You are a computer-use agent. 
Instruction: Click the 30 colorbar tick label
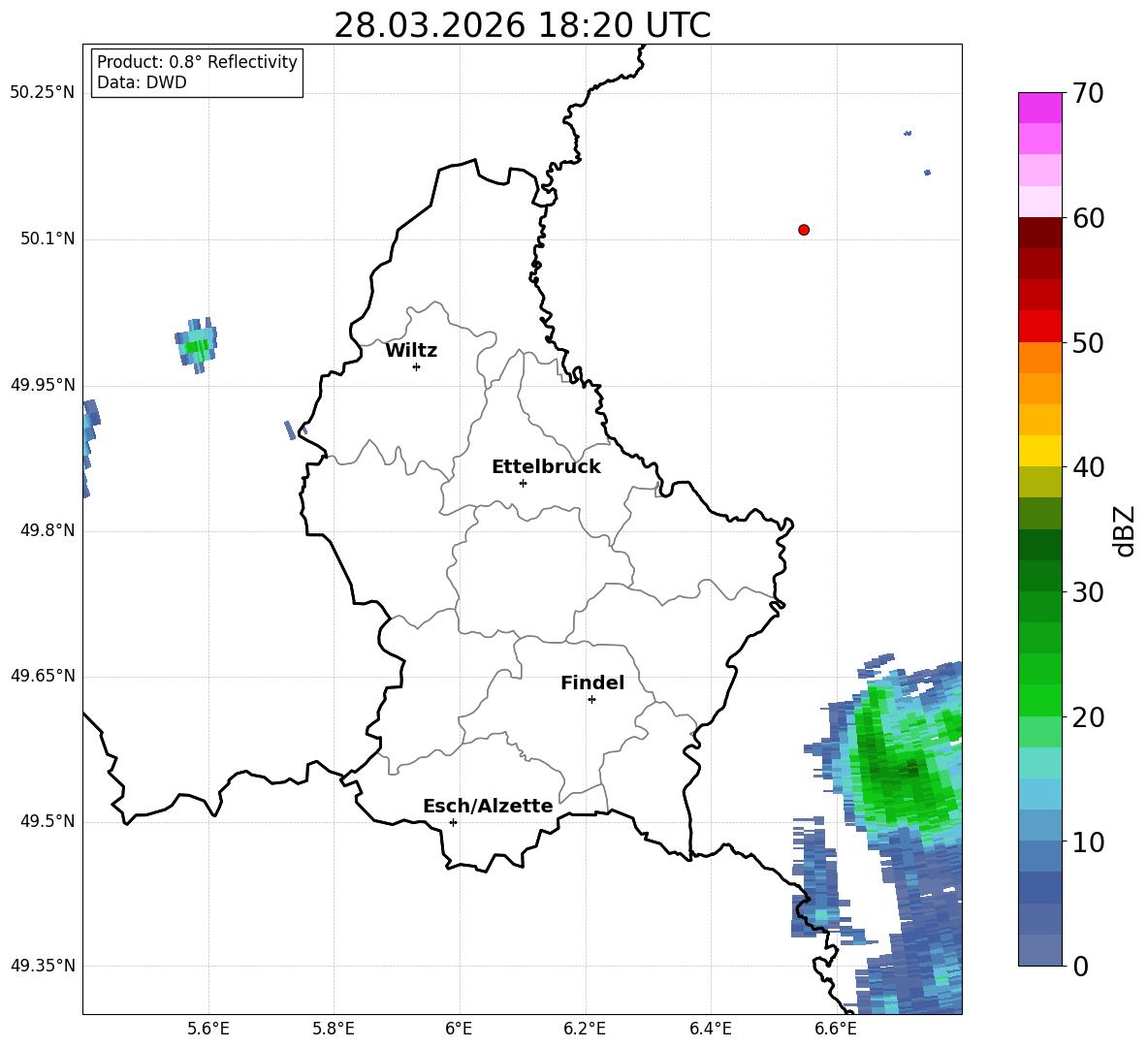tap(1088, 592)
